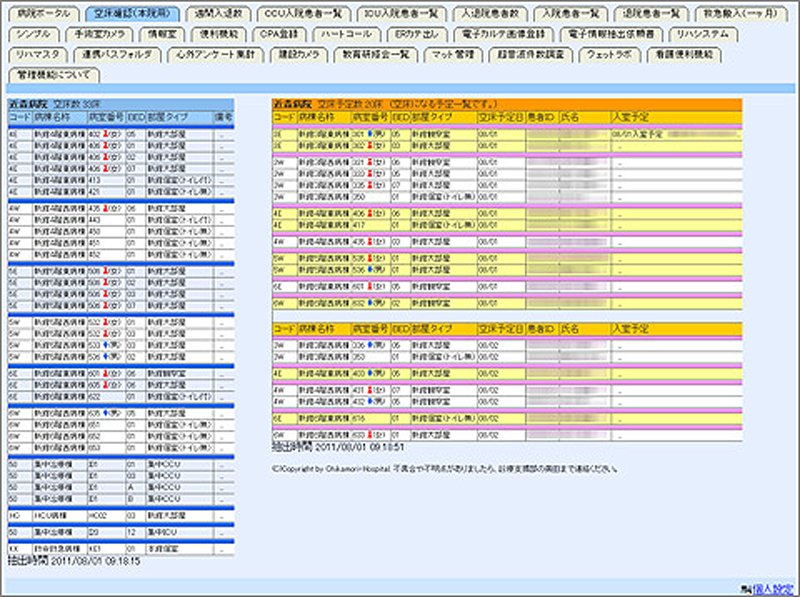The width and height of the screenshot is (800, 597).
Task: Click male icon for 6W room 632 in right table
Action: (370, 303)
